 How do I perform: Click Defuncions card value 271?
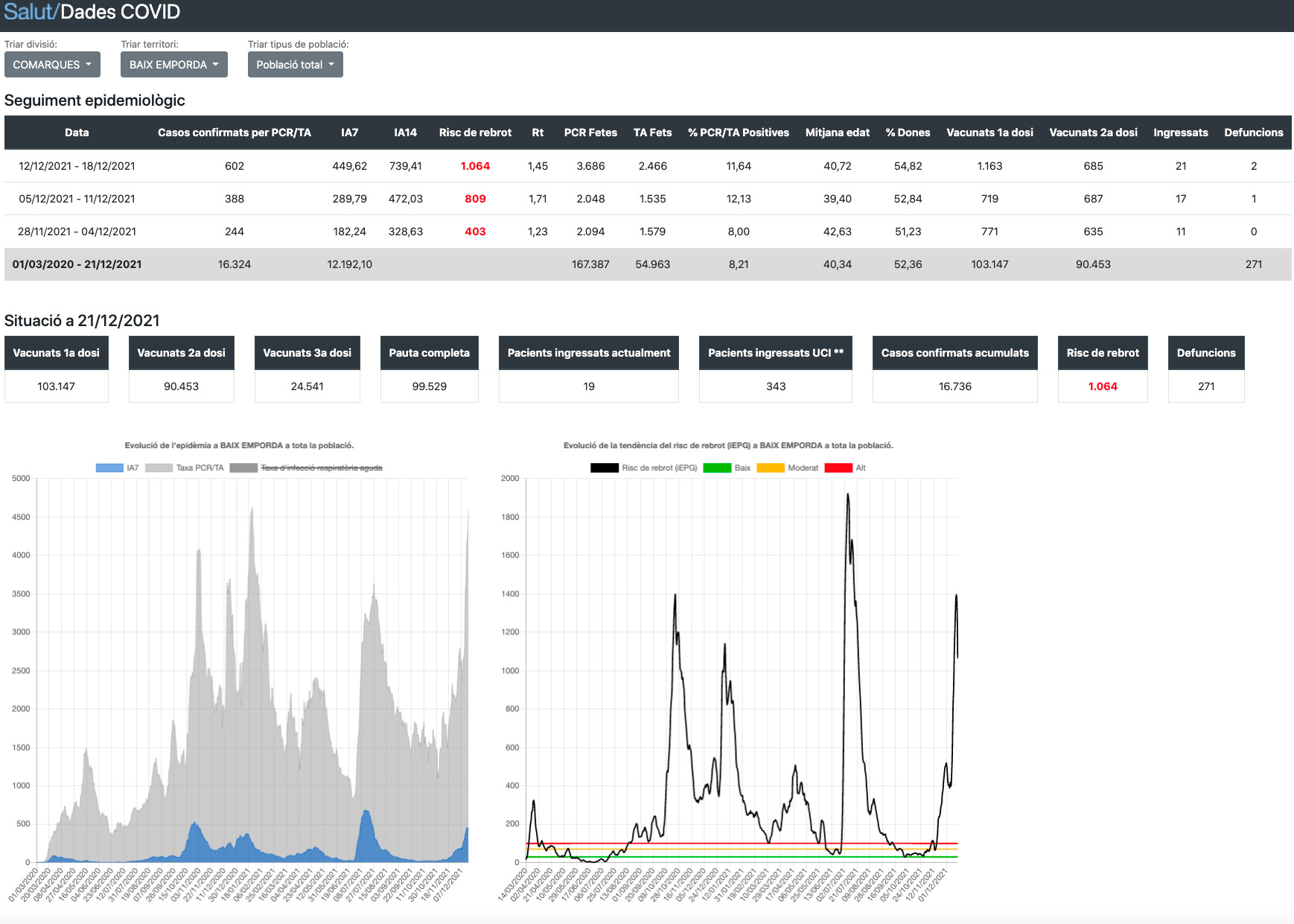1206,386
